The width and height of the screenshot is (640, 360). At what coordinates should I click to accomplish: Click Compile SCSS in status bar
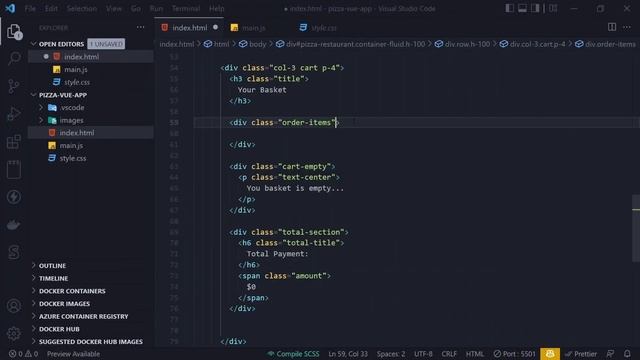(x=293, y=354)
